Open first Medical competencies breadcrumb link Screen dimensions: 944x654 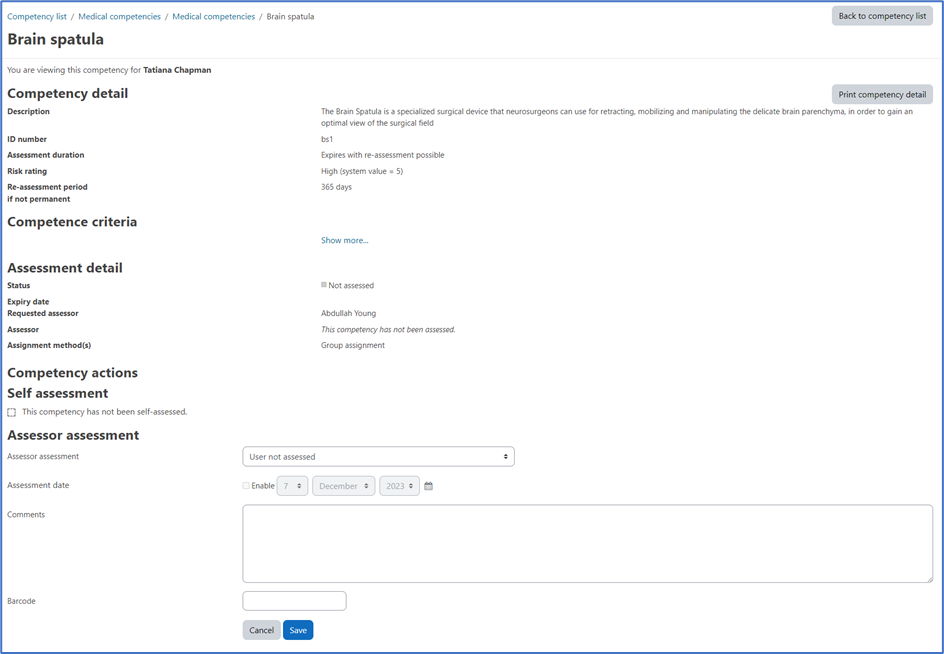[x=119, y=16]
